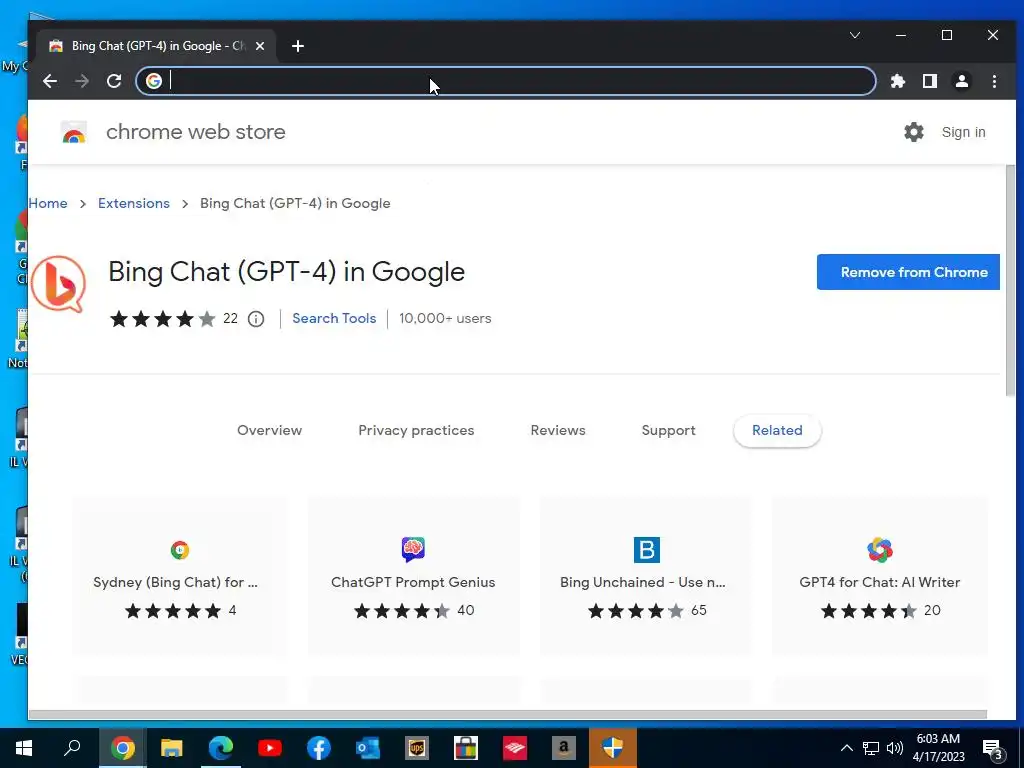
Task: Go to Home breadcrumb link
Action: pyautogui.click(x=48, y=203)
